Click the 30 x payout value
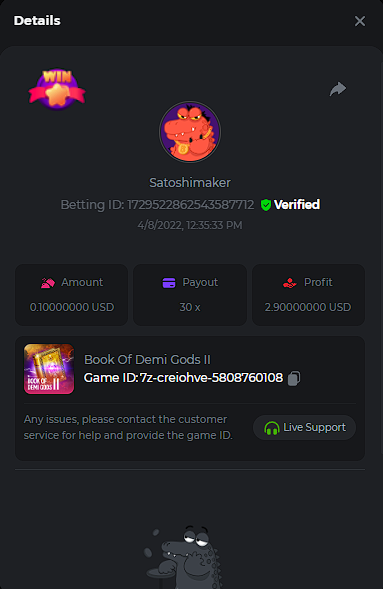Screen dimensions: 383x589 (190, 307)
